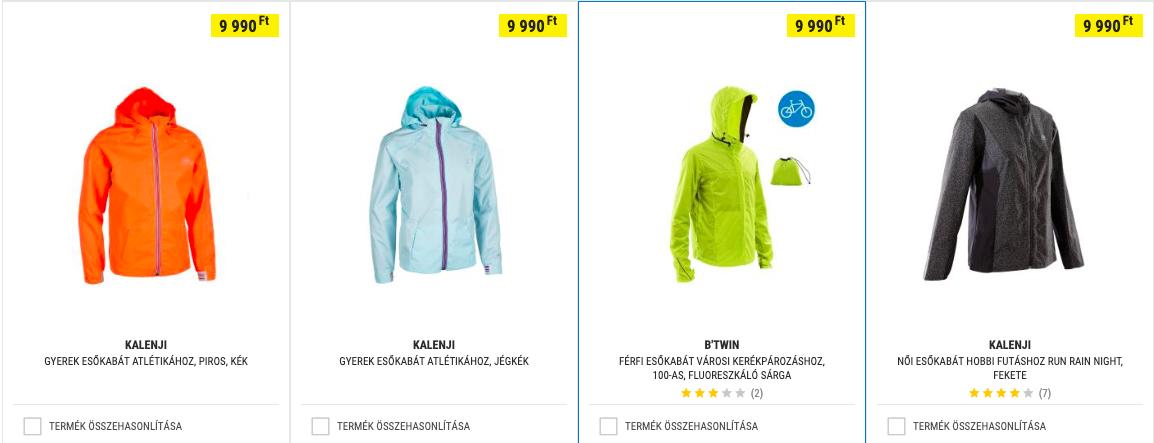Open the ice-blue Kalenji jacket image

(x=435, y=185)
